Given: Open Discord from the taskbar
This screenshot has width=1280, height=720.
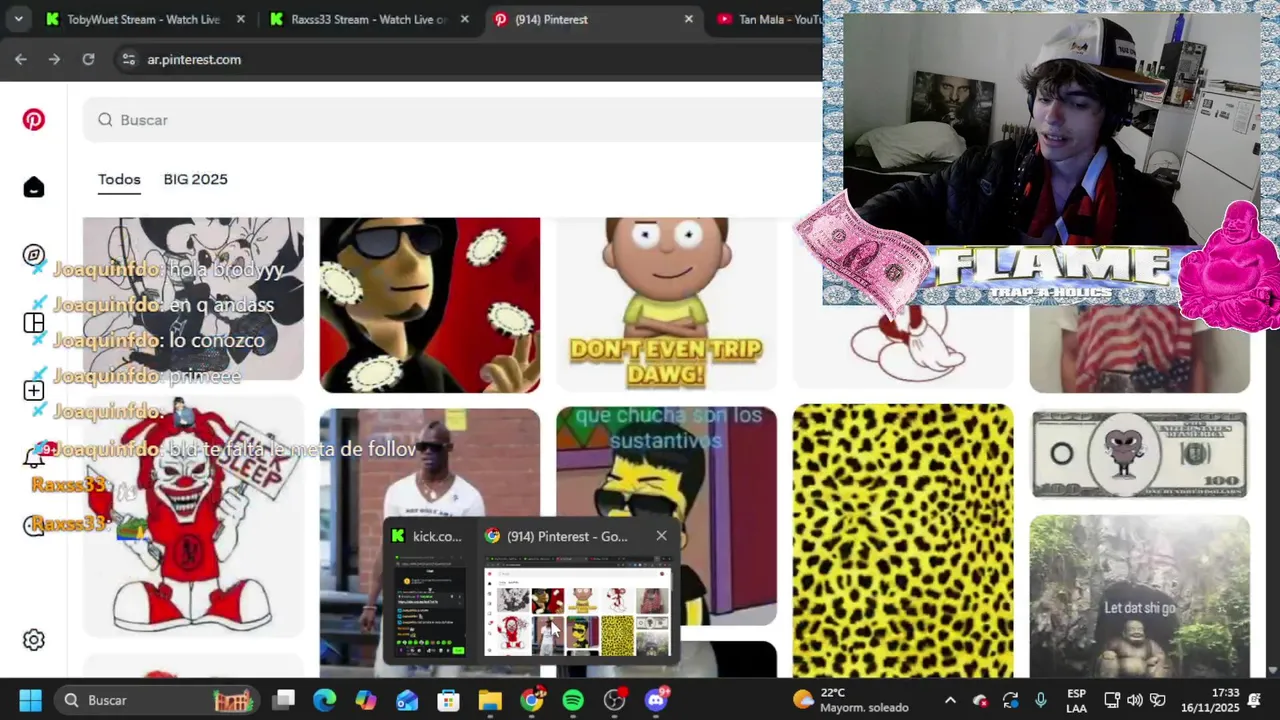Looking at the screenshot, I should pos(657,699).
